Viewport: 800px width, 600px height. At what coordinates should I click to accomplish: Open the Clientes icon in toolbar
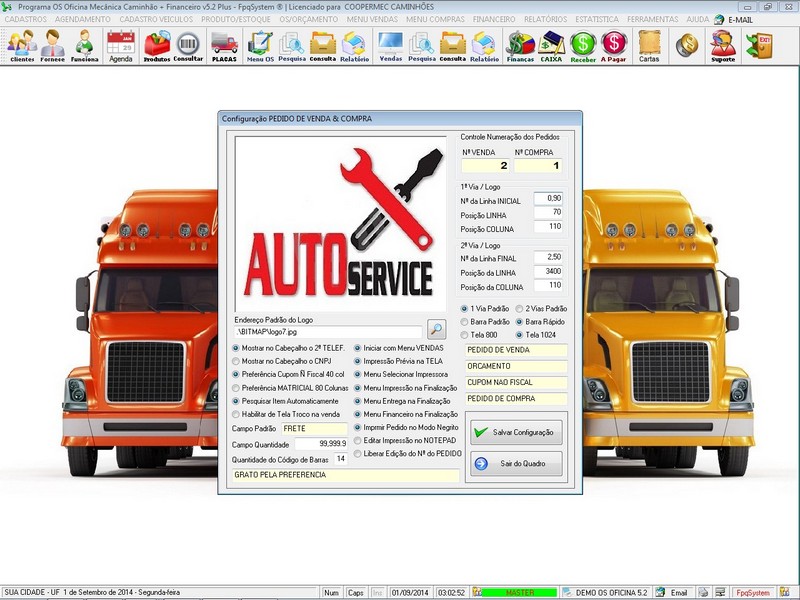[x=22, y=46]
